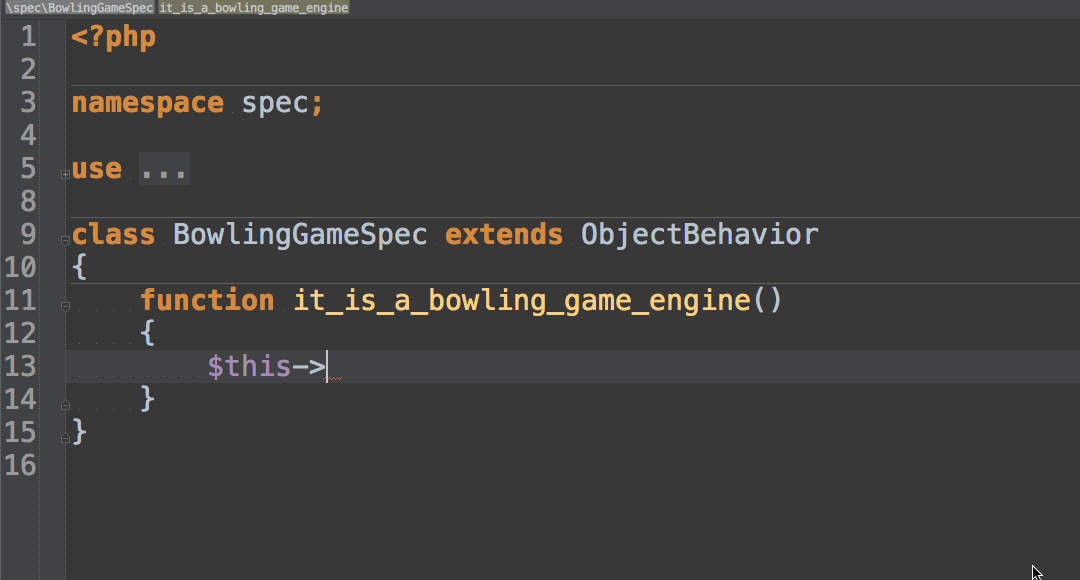
Task: Click the 'class' keyword
Action: (x=114, y=235)
